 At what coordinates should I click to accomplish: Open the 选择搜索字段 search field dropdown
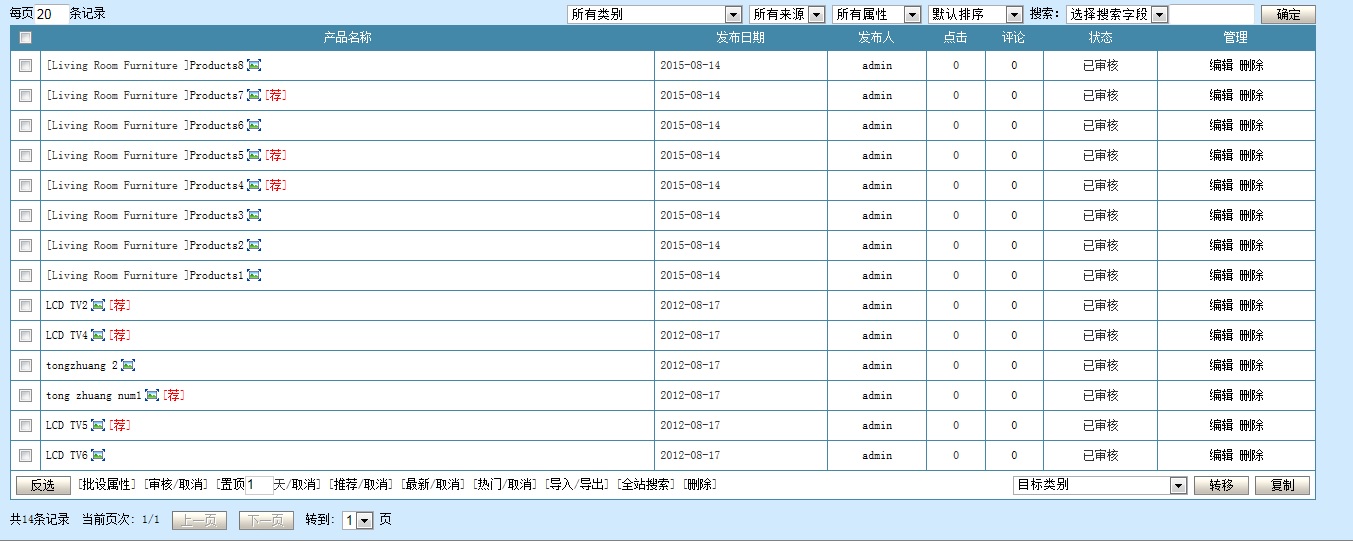click(x=1117, y=15)
